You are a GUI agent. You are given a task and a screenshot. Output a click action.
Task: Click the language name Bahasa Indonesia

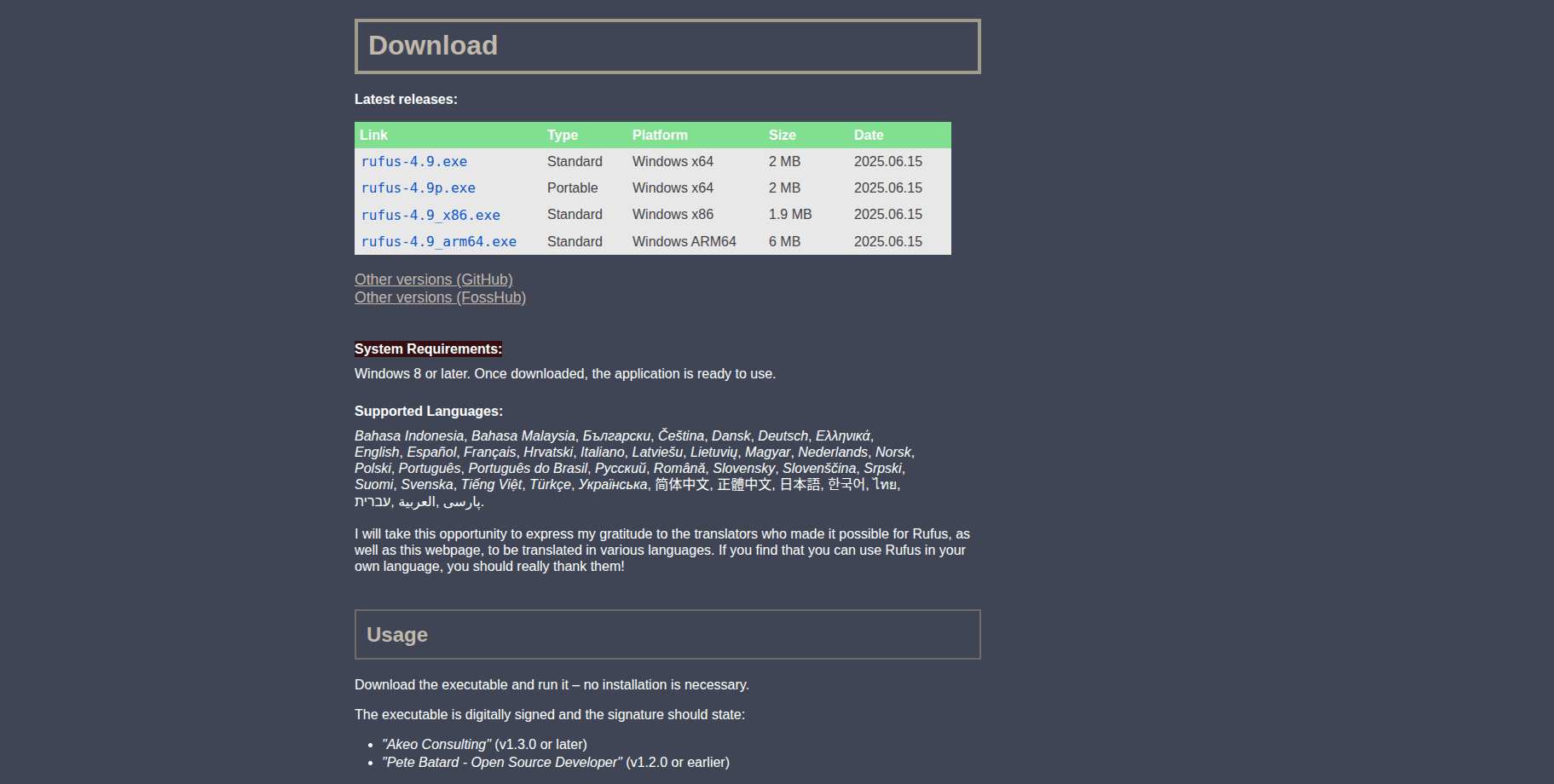409,435
